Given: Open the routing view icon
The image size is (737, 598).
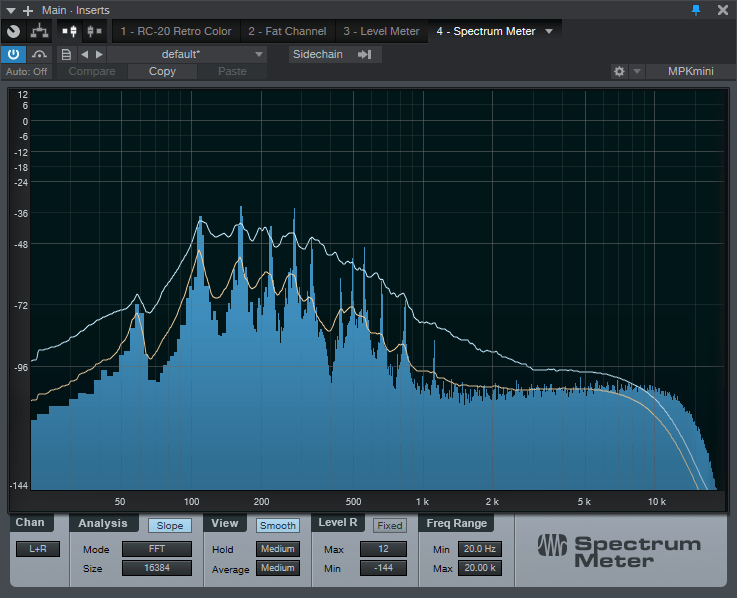Looking at the screenshot, I should point(39,32).
